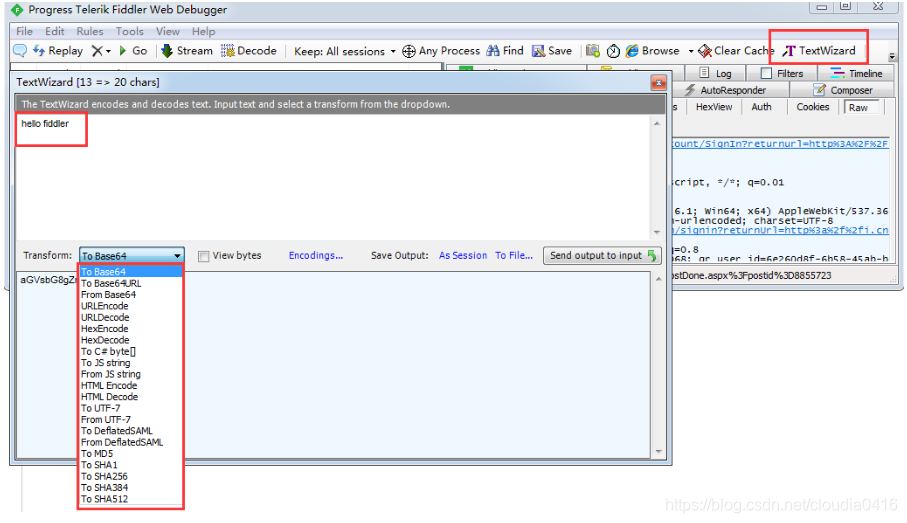Select HexEncode option

click(x=131, y=329)
